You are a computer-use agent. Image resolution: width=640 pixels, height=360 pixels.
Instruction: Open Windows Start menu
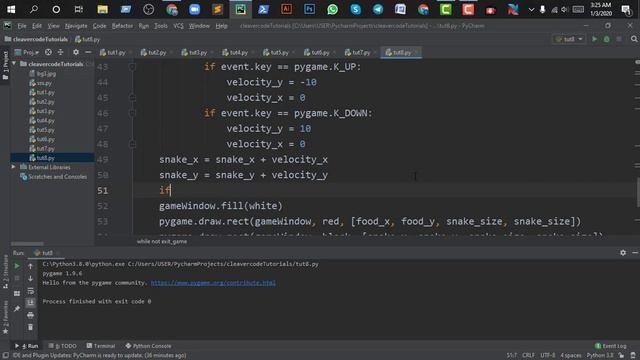click(11, 9)
